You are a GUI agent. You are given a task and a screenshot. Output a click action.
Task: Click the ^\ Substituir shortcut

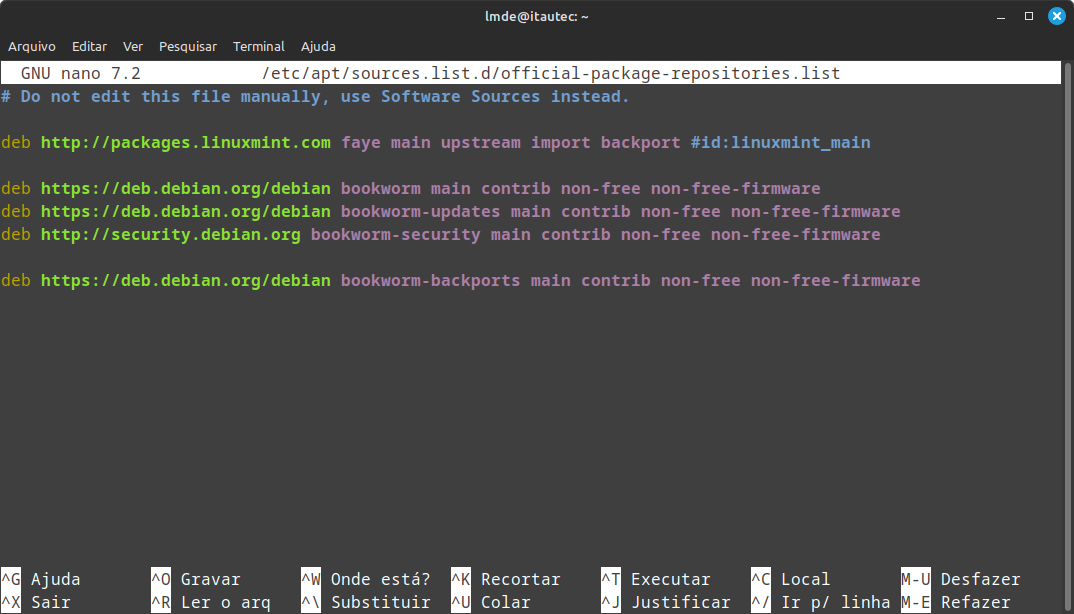click(366, 602)
